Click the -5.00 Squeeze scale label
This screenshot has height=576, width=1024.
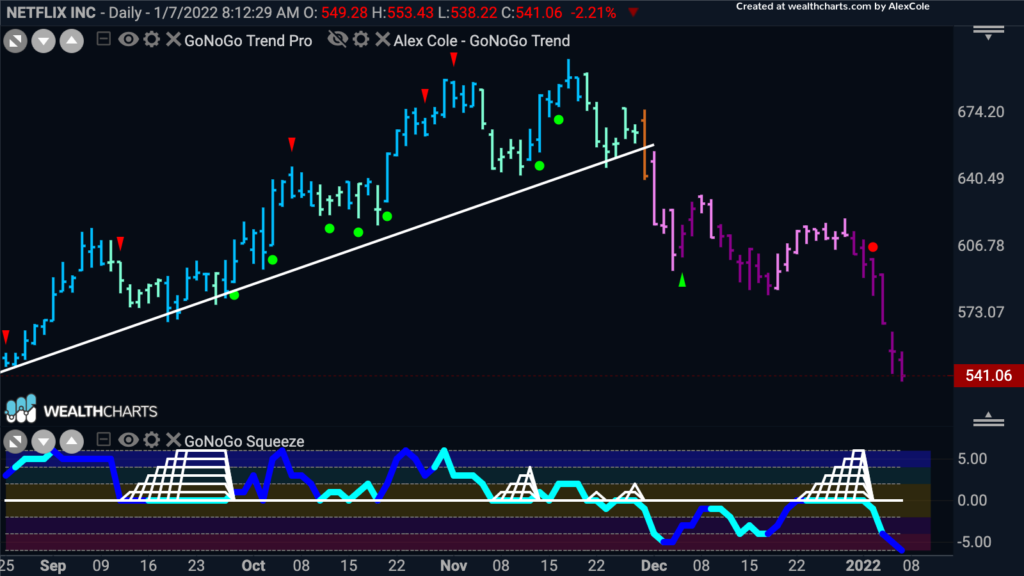coord(972,542)
